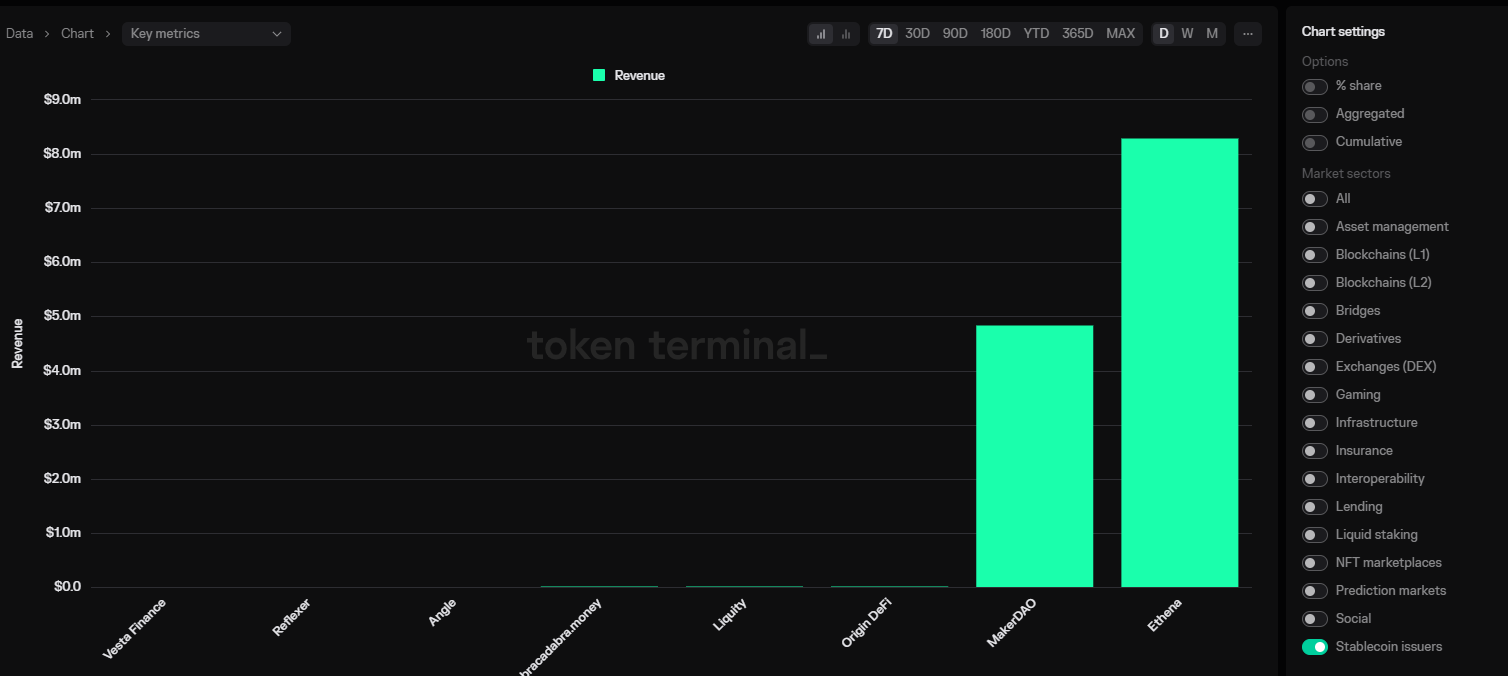Open the ellipsis more-options menu
1508x676 pixels.
tap(1247, 33)
